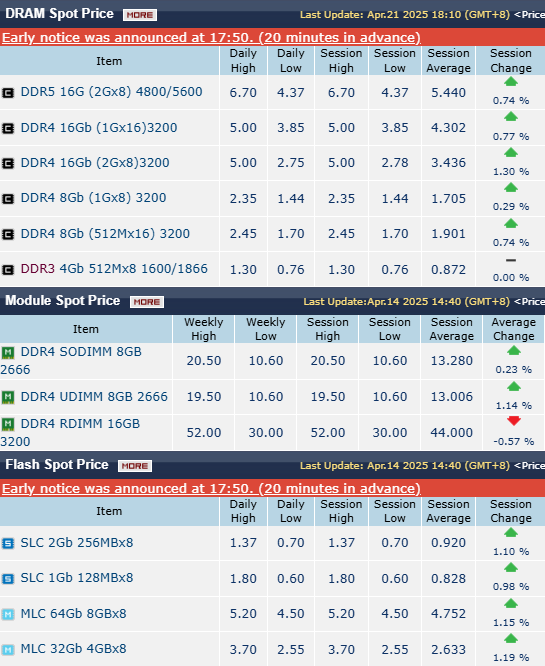Click the flat dash indicator in DDR3 4Gb row
This screenshot has width=545, height=666.
tap(511, 260)
